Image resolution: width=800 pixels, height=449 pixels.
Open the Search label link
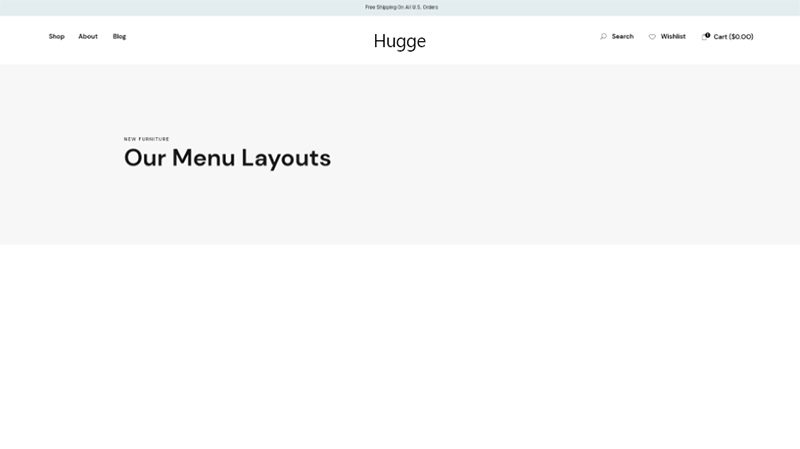point(622,36)
